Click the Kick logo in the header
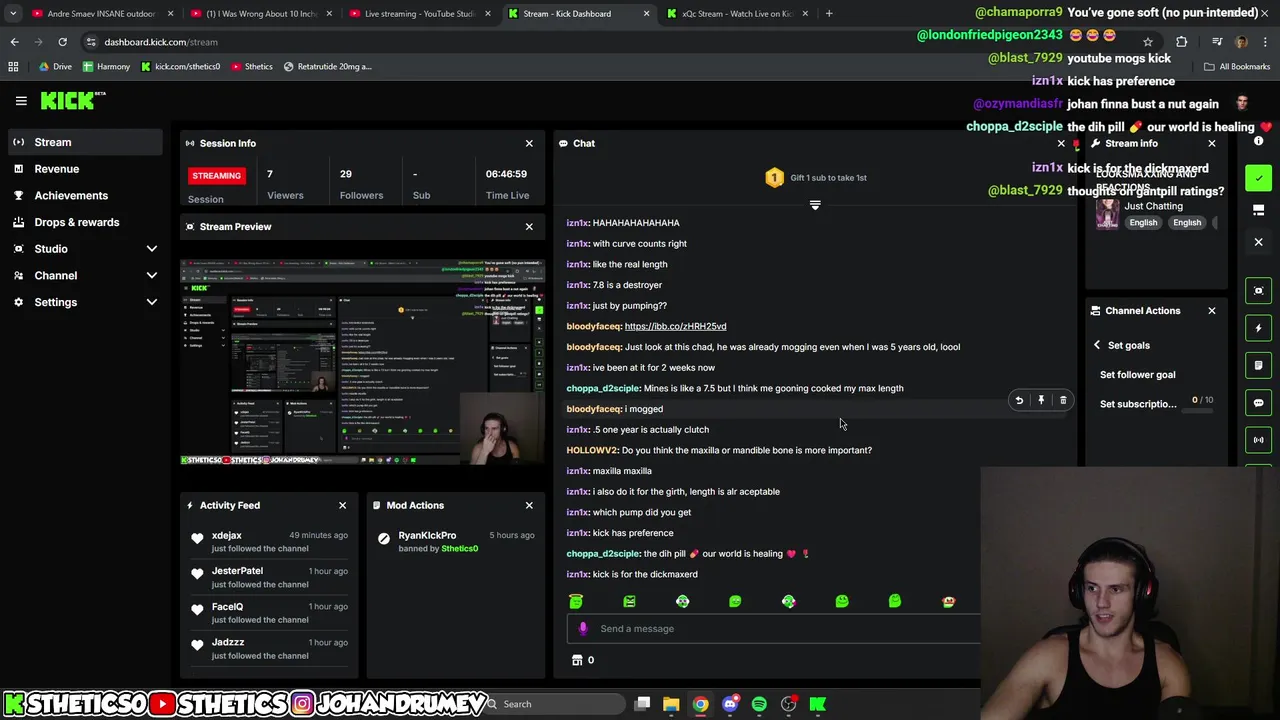Viewport: 1280px width, 720px height. coord(72,100)
